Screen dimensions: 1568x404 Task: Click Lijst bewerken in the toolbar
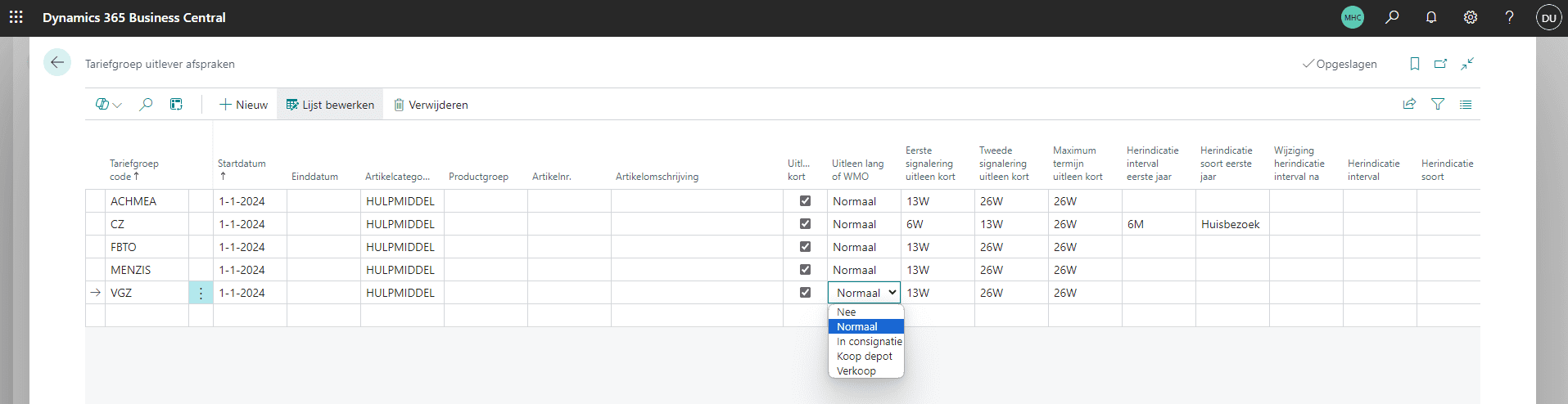coord(330,105)
